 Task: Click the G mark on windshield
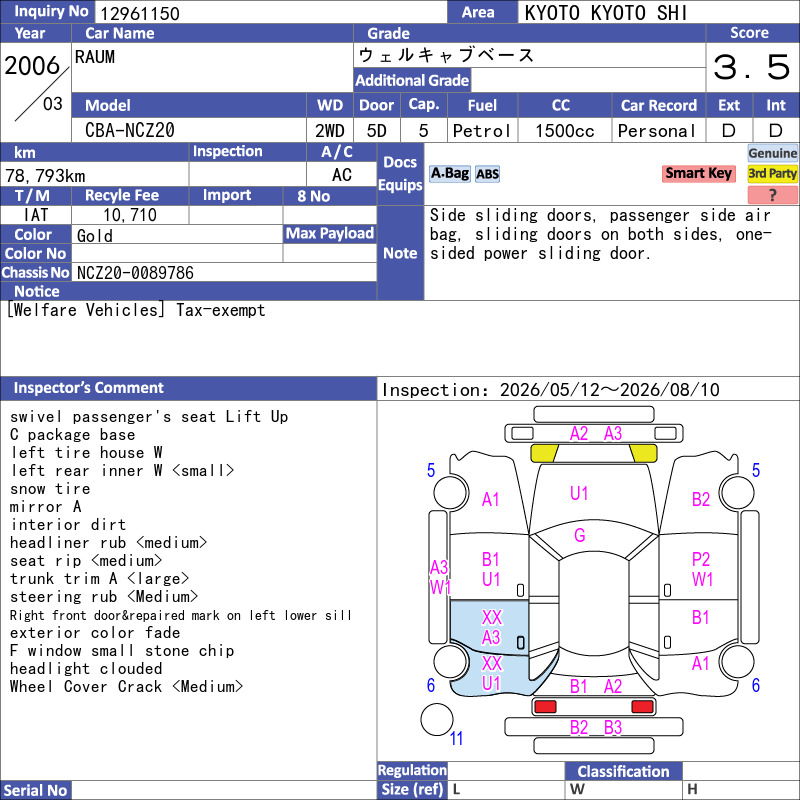580,535
